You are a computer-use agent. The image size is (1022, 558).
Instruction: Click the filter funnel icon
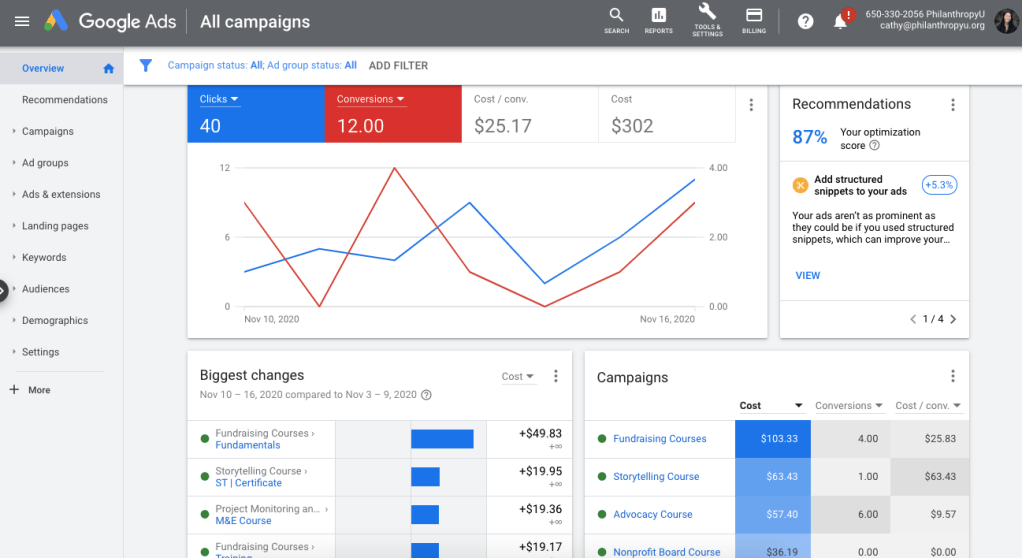tap(146, 65)
